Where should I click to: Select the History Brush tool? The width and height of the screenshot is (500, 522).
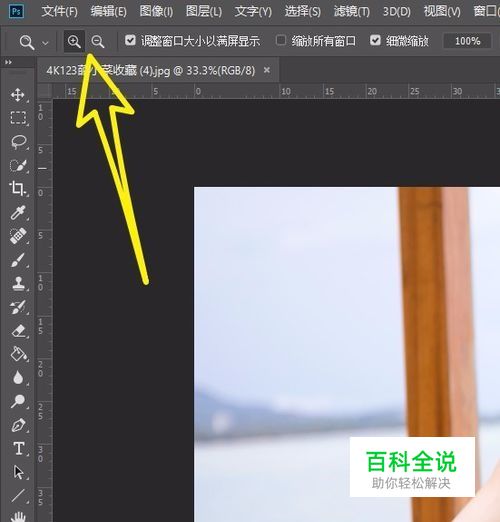[x=18, y=307]
